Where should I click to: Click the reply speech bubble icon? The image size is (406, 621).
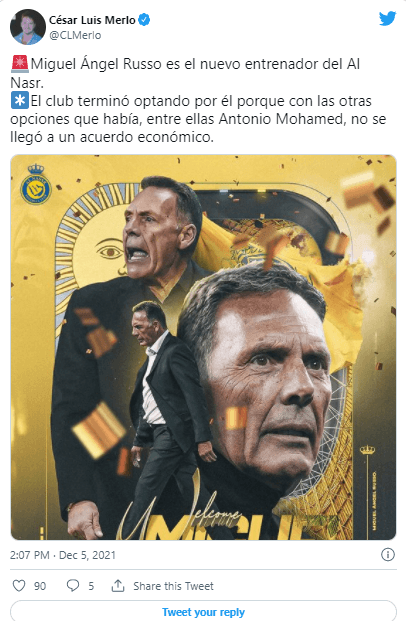(73, 586)
